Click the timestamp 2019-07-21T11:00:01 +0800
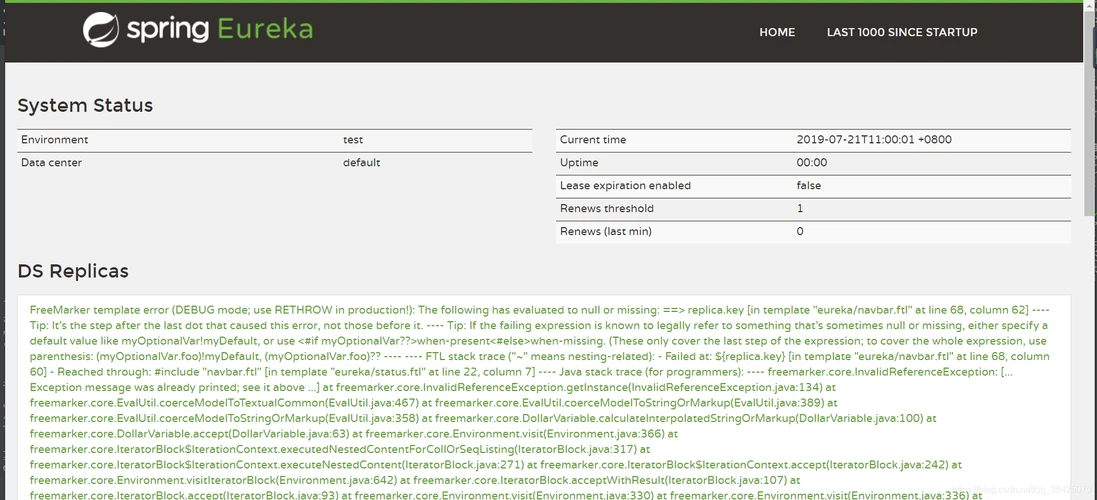This screenshot has width=1097, height=500. 874,140
